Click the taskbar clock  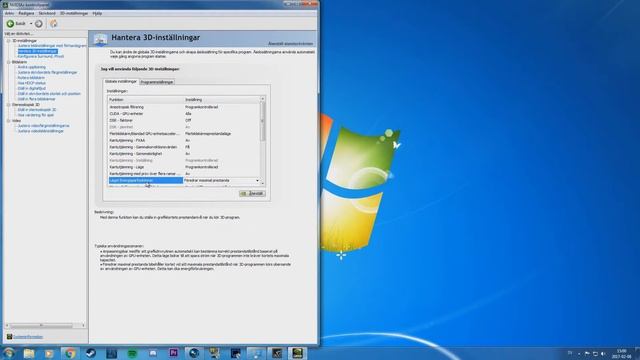[622, 353]
